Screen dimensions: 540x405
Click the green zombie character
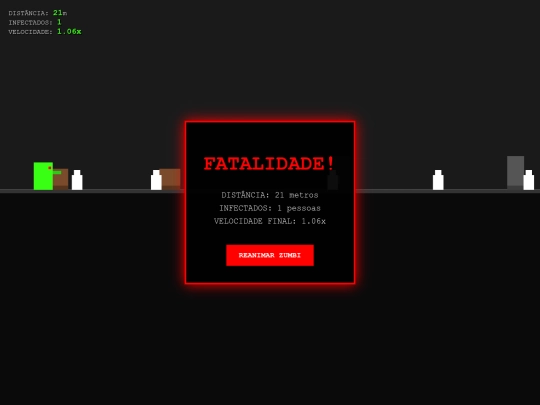pos(43,176)
